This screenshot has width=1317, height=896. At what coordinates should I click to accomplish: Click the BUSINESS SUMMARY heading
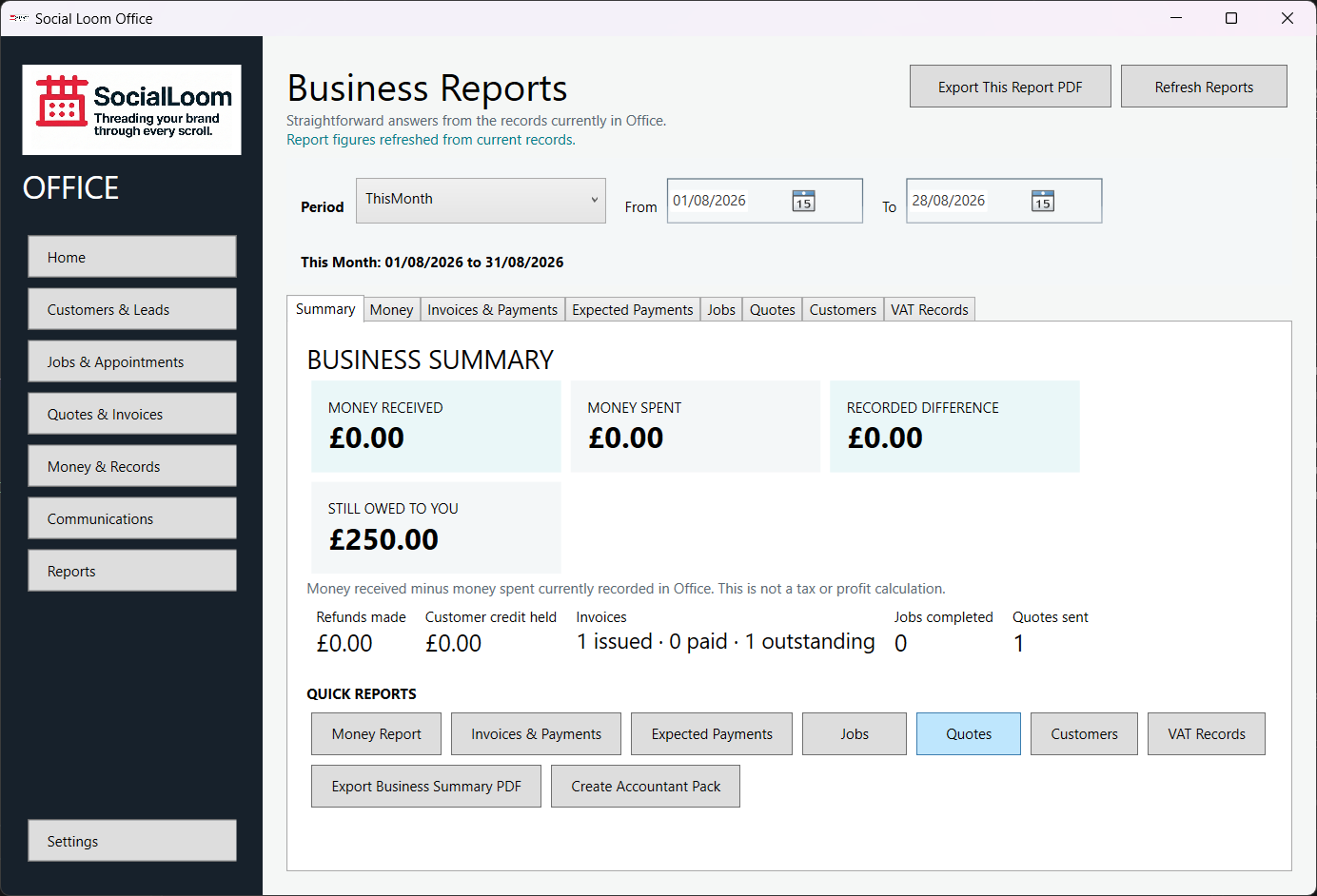pos(430,360)
